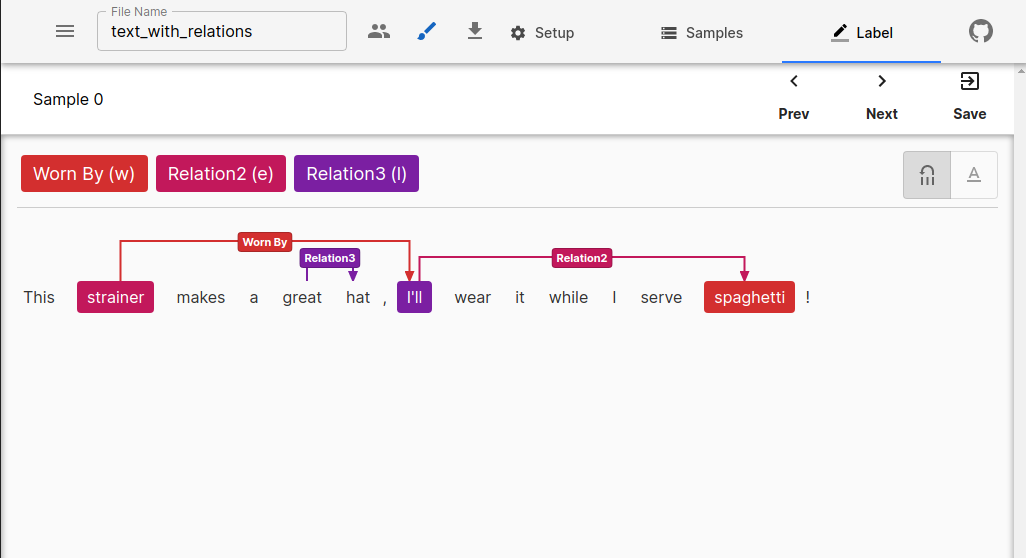1026x558 pixels.
Task: Open the hamburger menu
Action: pyautogui.click(x=65, y=31)
